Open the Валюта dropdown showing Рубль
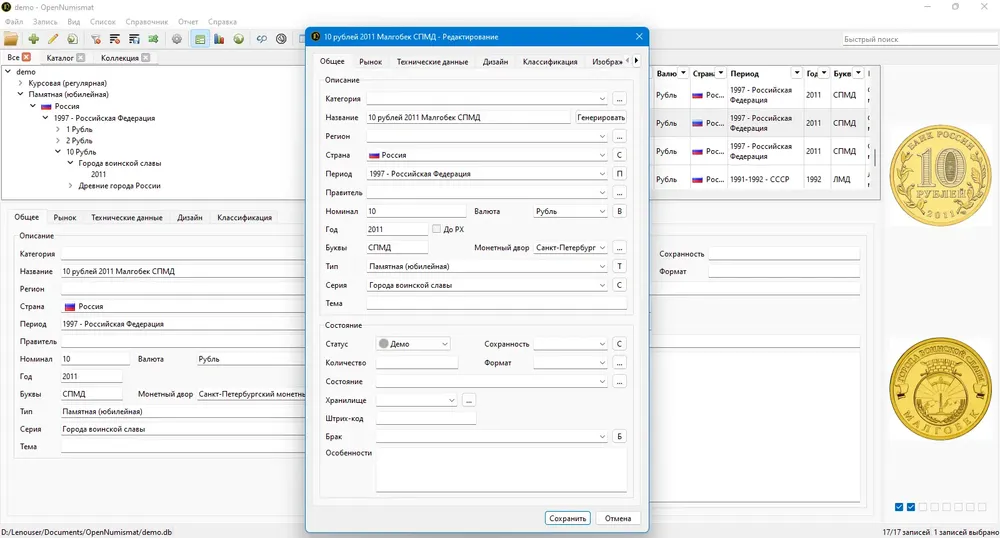This screenshot has height=538, width=1000. click(602, 211)
